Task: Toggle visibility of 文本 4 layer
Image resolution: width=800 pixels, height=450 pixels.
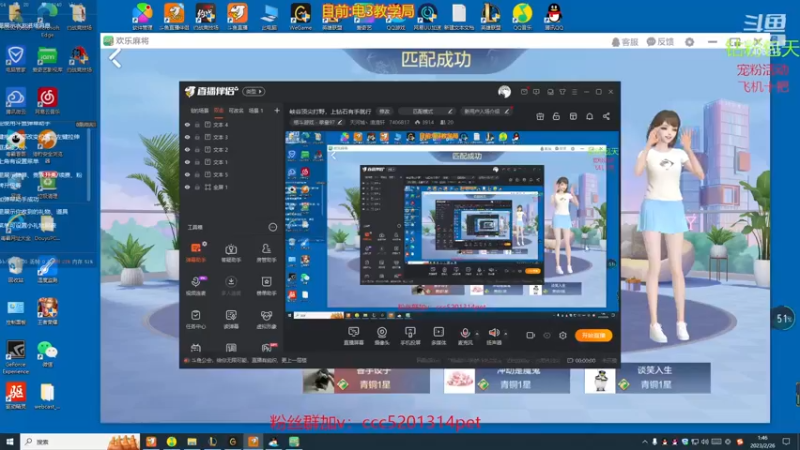Action: 187,124
